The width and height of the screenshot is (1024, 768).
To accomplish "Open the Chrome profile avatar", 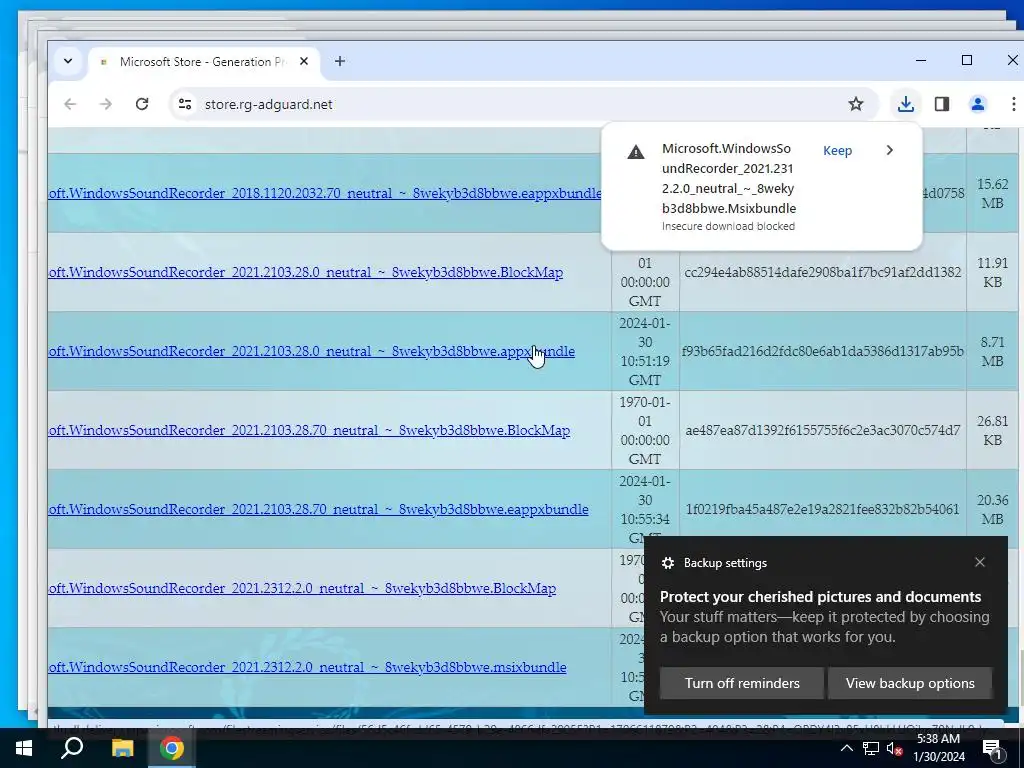I will [x=978, y=104].
